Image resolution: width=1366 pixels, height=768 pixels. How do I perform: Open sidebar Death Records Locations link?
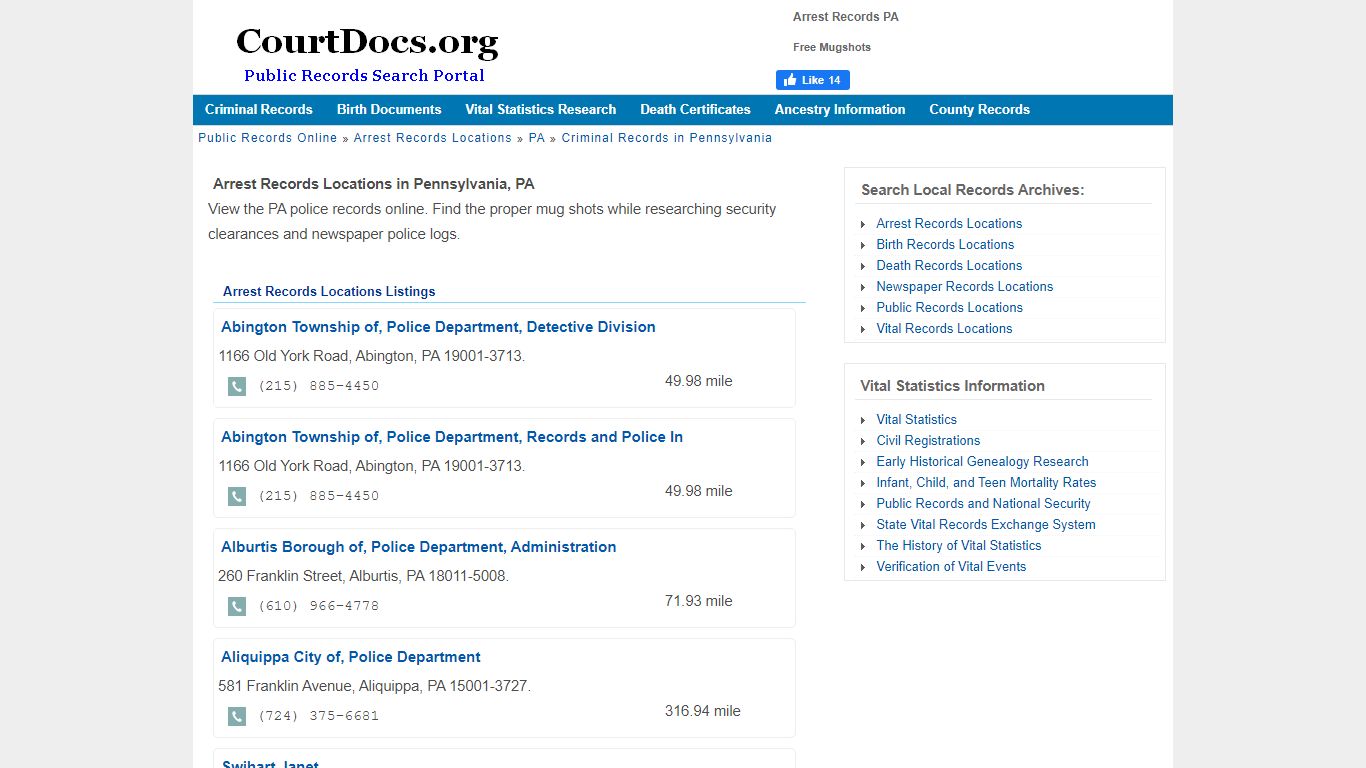tap(949, 266)
